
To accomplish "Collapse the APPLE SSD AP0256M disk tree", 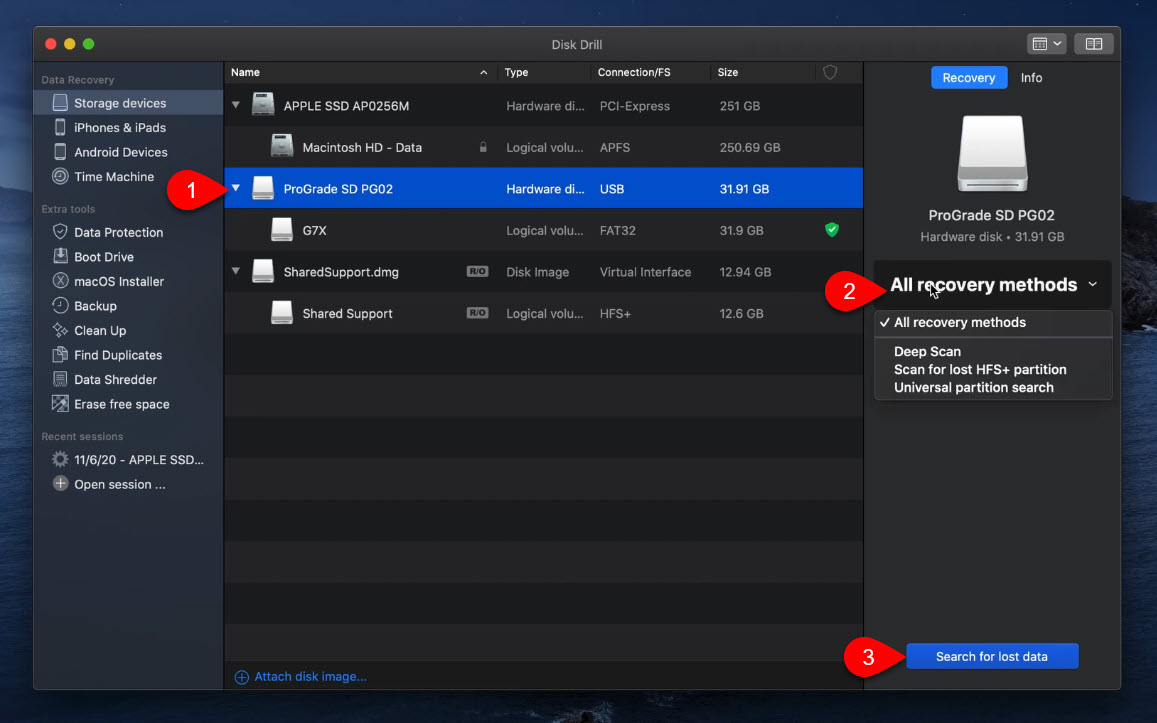I will 235,105.
